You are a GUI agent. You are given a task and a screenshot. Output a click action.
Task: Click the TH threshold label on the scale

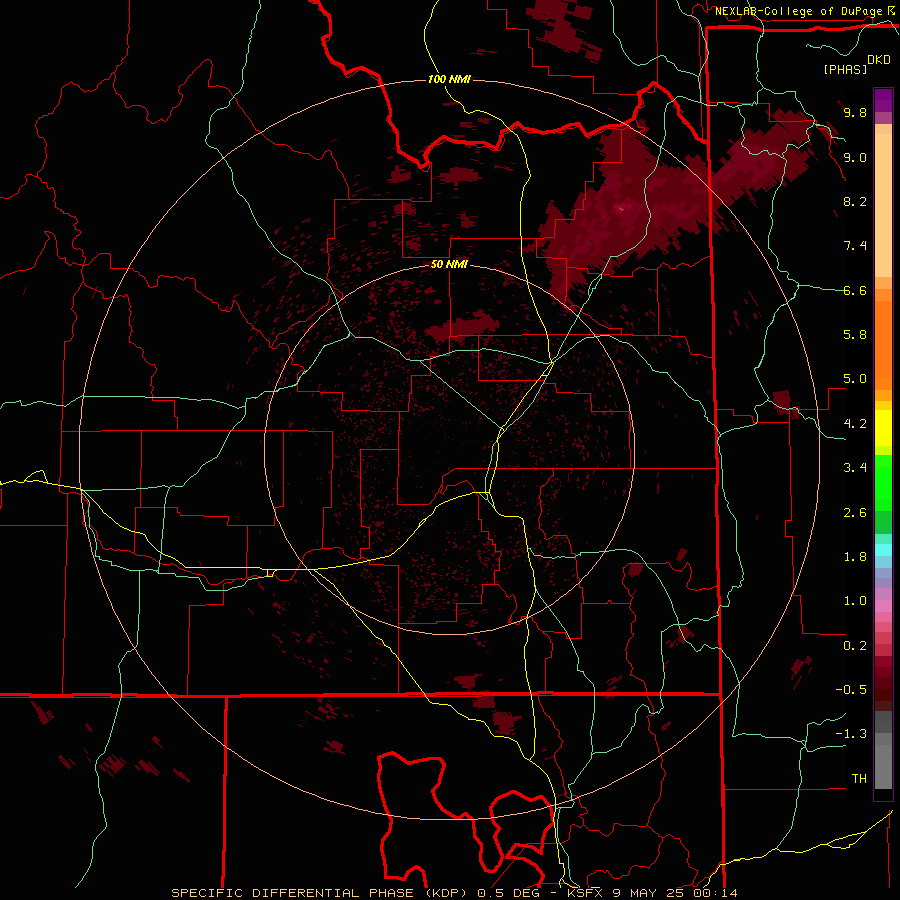coord(859,779)
